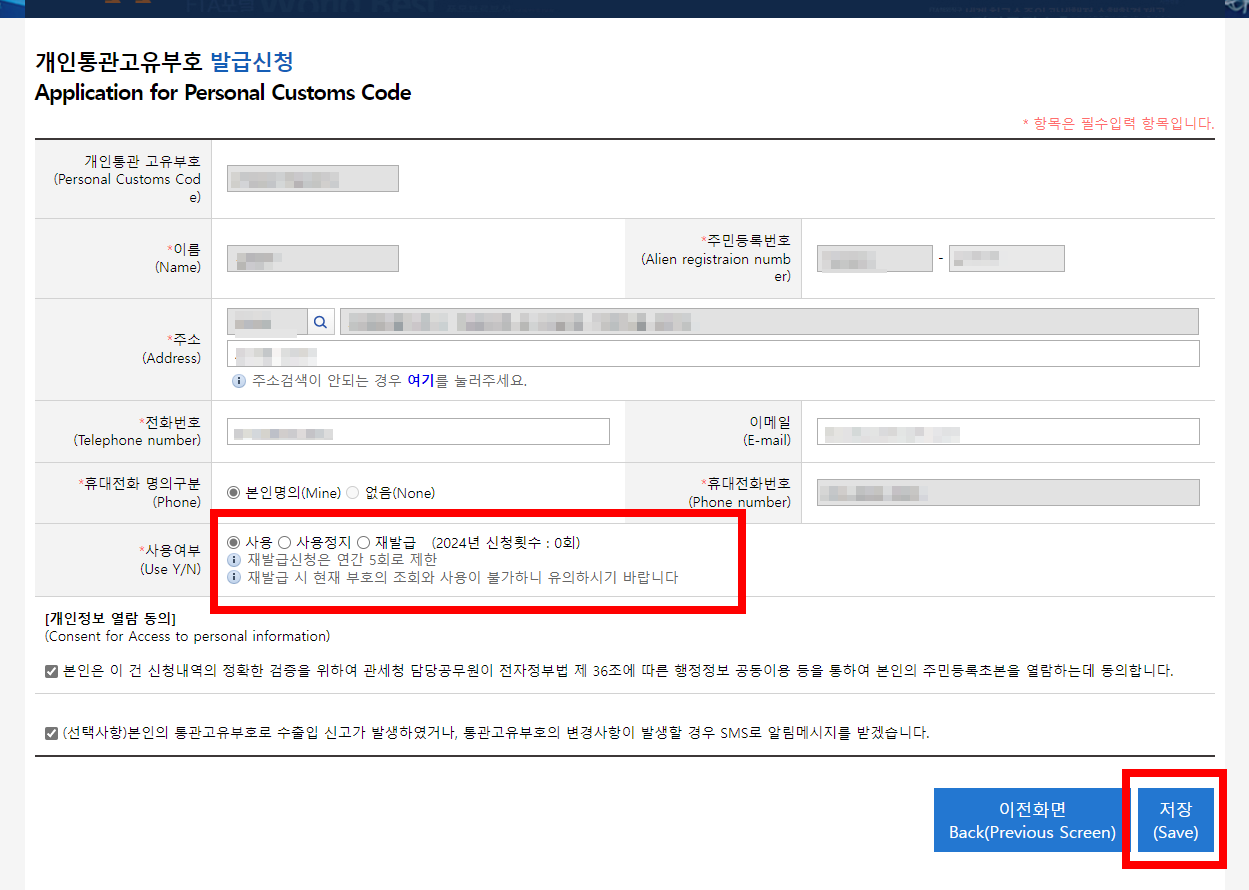Select the 사용정지 radio button

(x=284, y=543)
